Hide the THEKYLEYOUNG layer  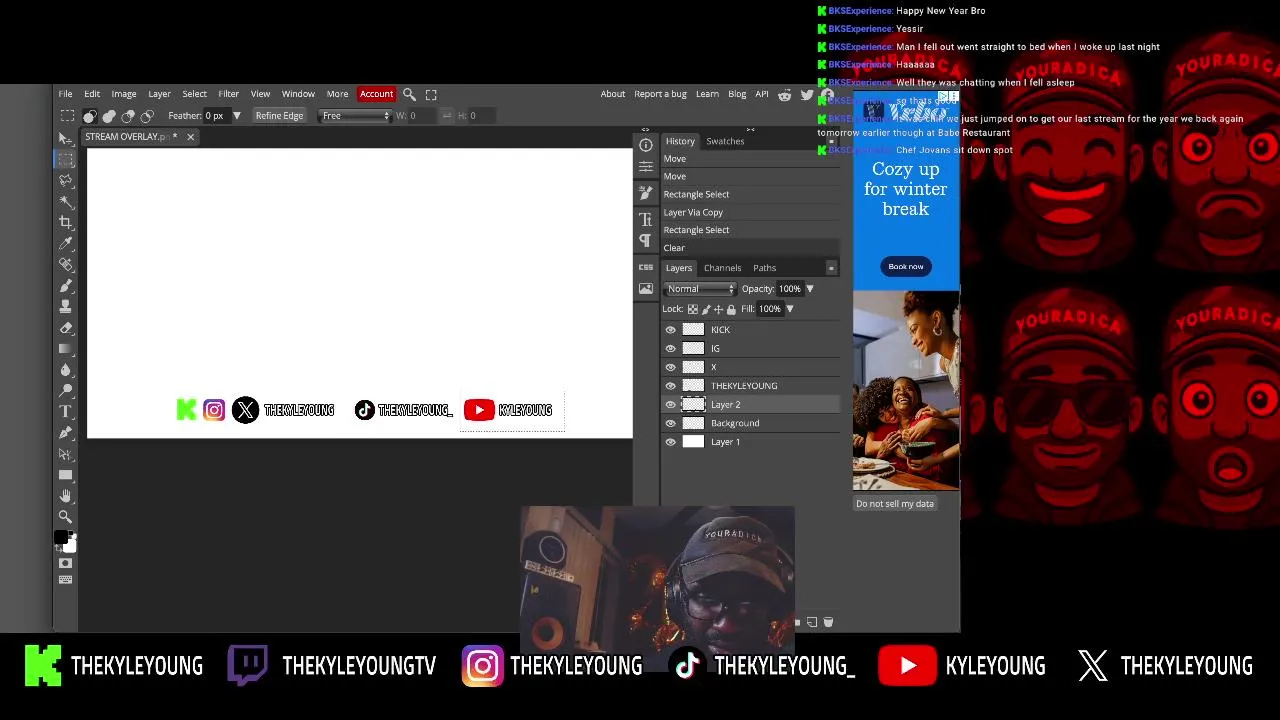pyautogui.click(x=671, y=386)
